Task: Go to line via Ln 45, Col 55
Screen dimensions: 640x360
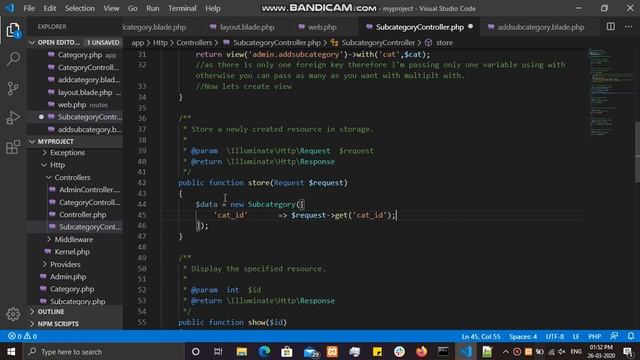Action: coord(481,337)
